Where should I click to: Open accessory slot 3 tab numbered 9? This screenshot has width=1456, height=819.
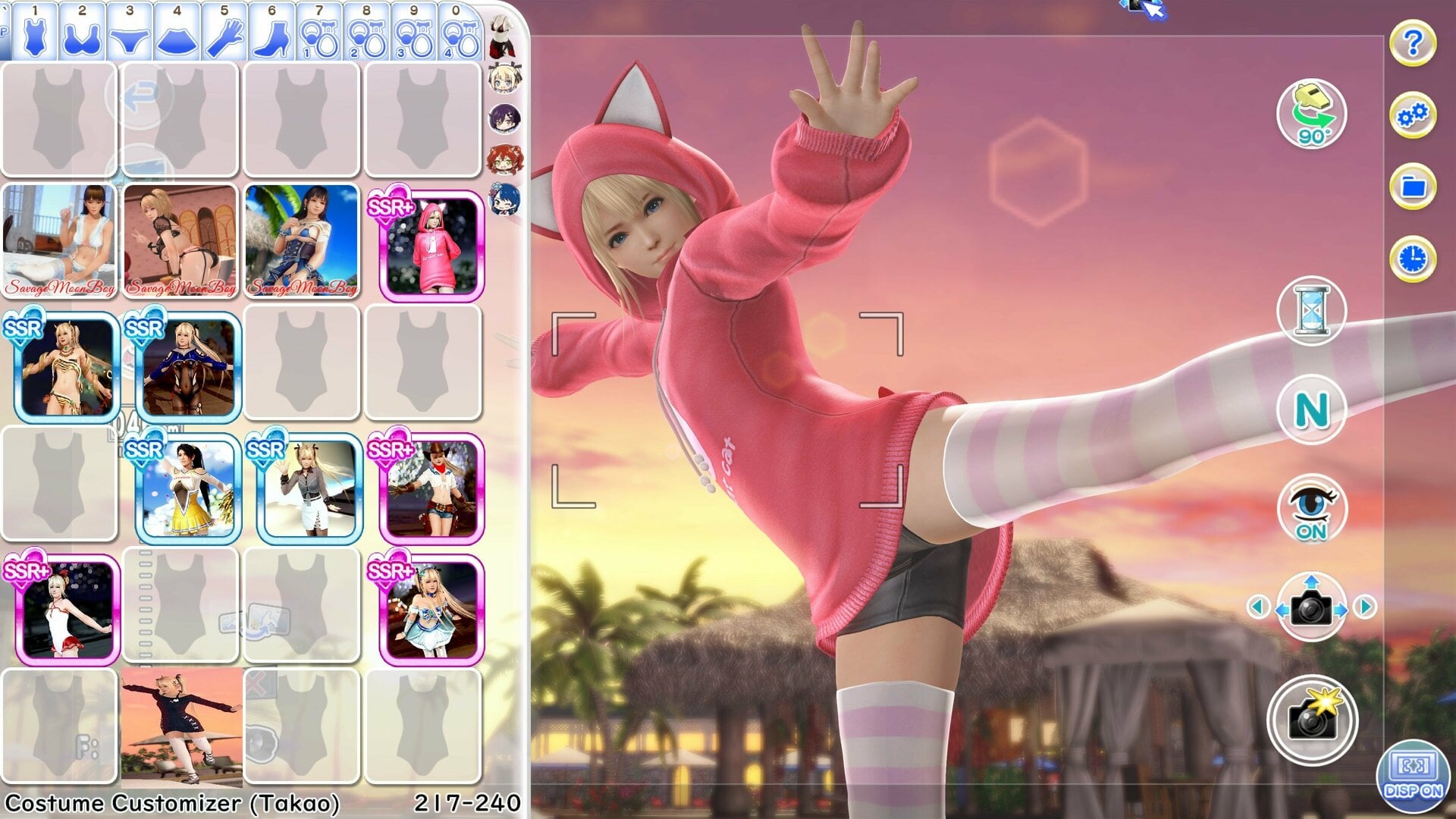coord(414,32)
